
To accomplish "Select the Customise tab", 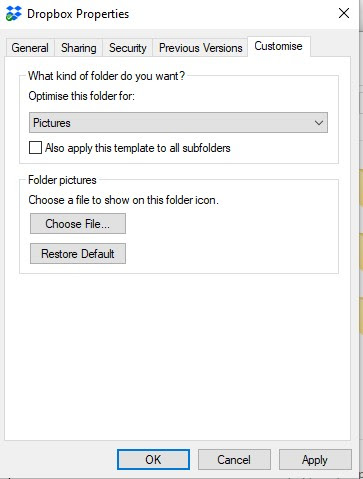I will tap(278, 46).
